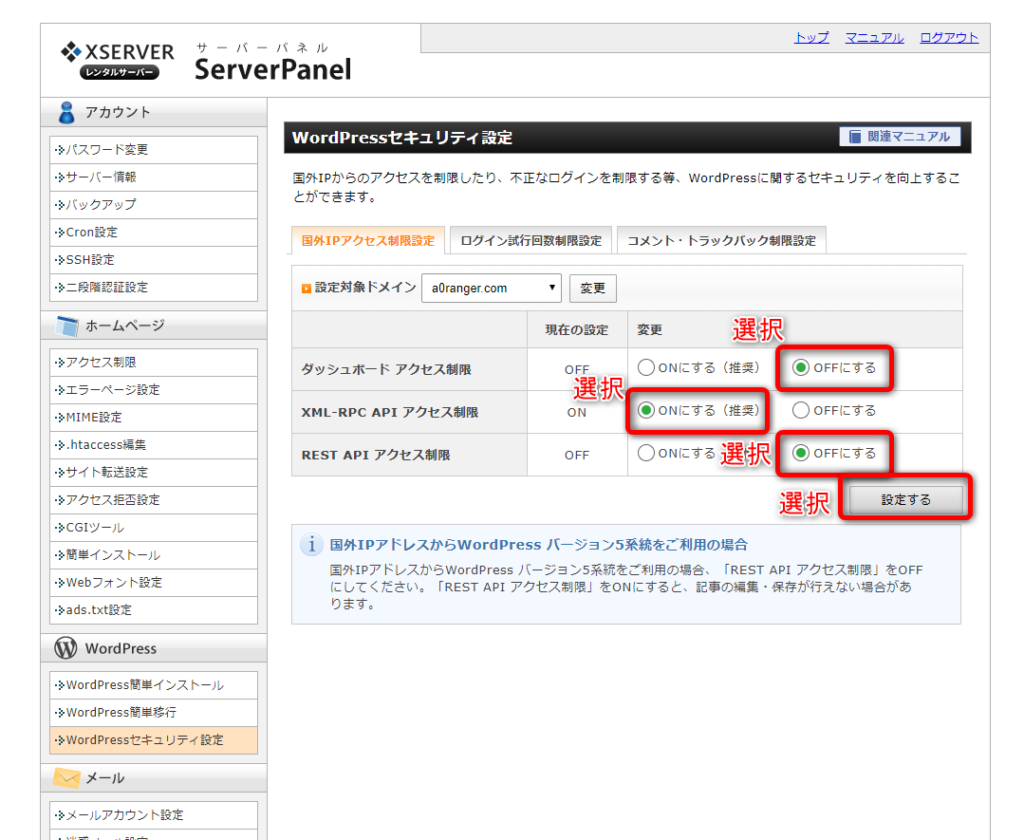Select ON for ダッシュボード アクセス制限
This screenshot has width=1024, height=840.
tap(646, 368)
